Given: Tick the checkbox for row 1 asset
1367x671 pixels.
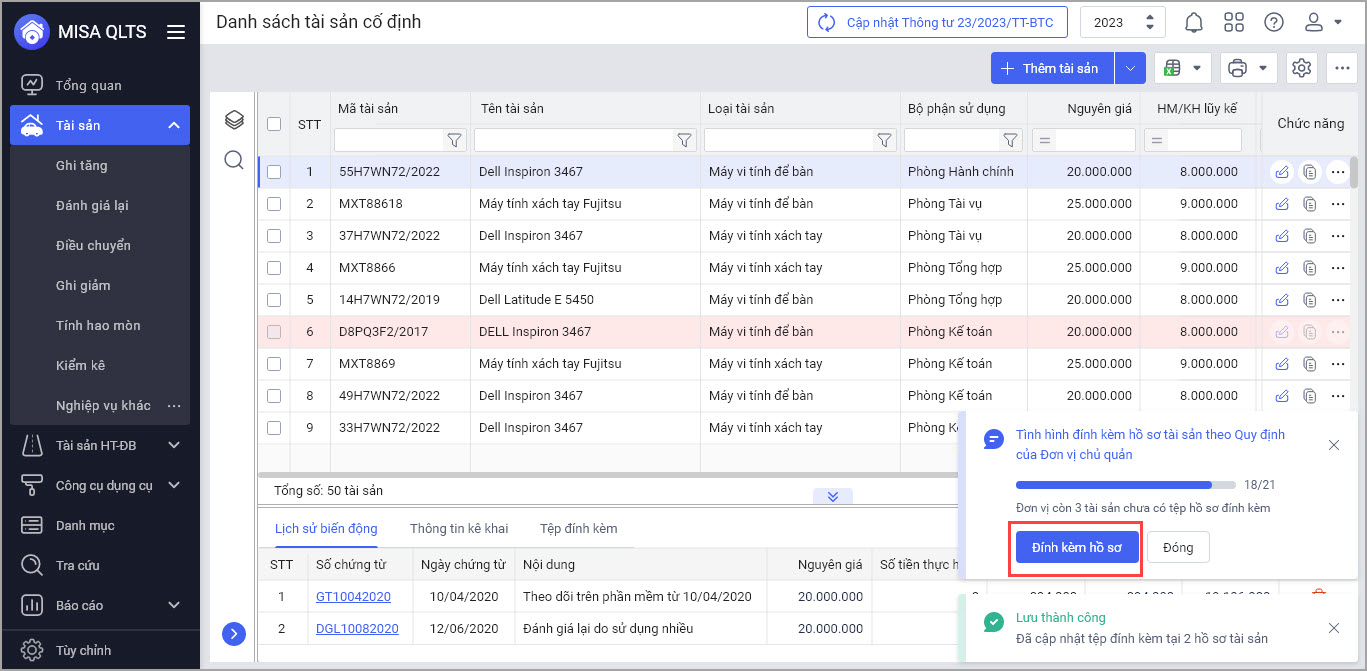Looking at the screenshot, I should (274, 172).
